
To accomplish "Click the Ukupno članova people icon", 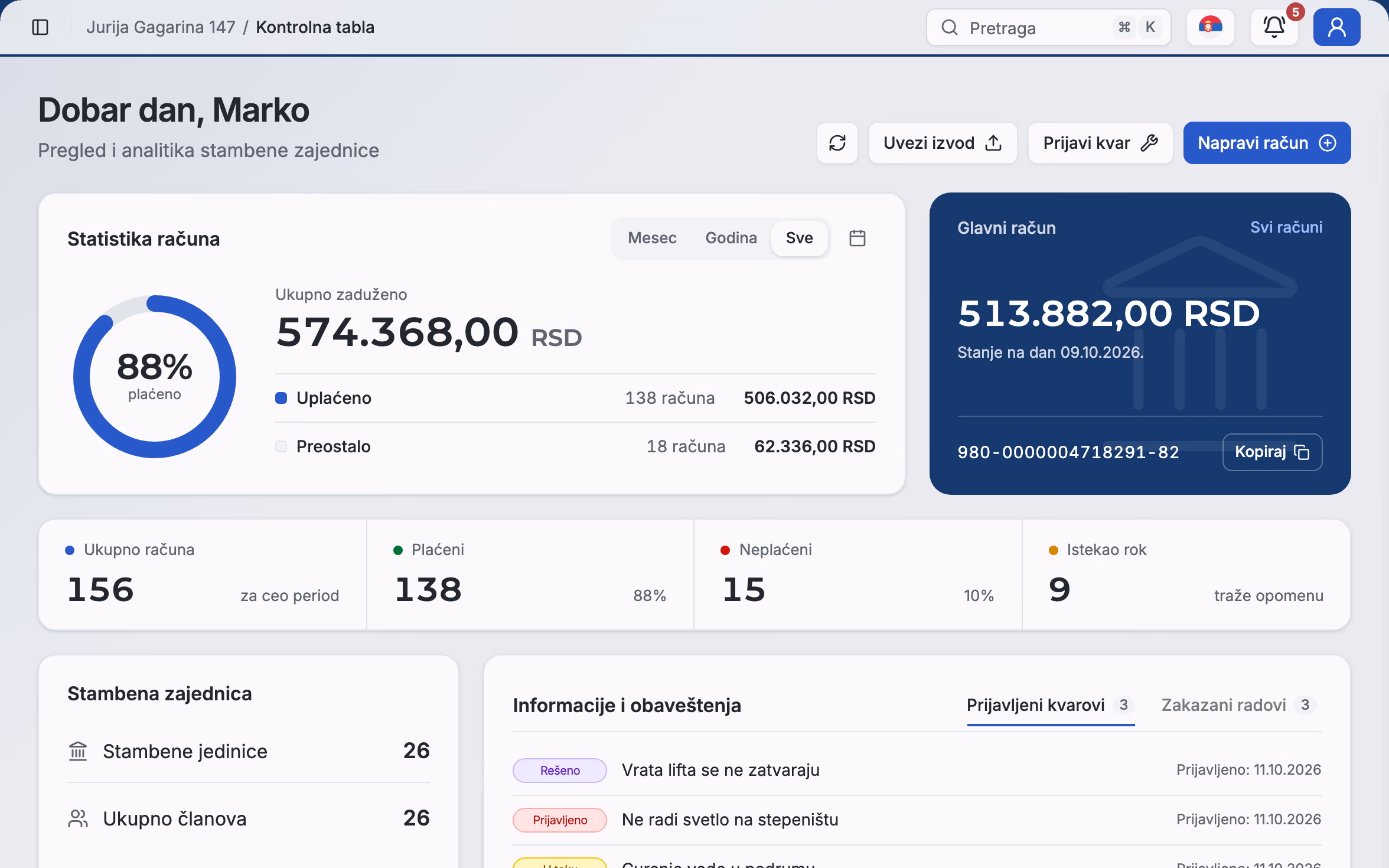I will click(78, 818).
